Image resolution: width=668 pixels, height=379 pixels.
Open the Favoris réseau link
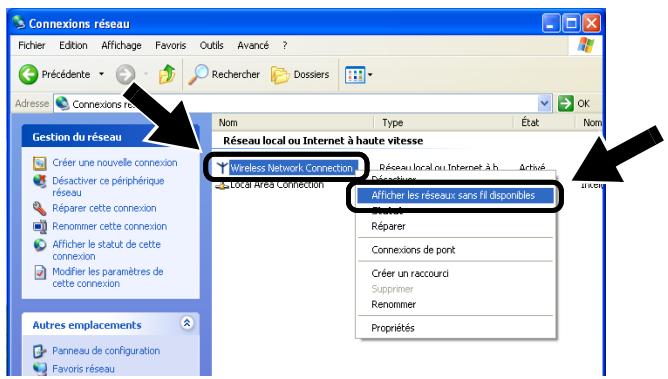84,369
